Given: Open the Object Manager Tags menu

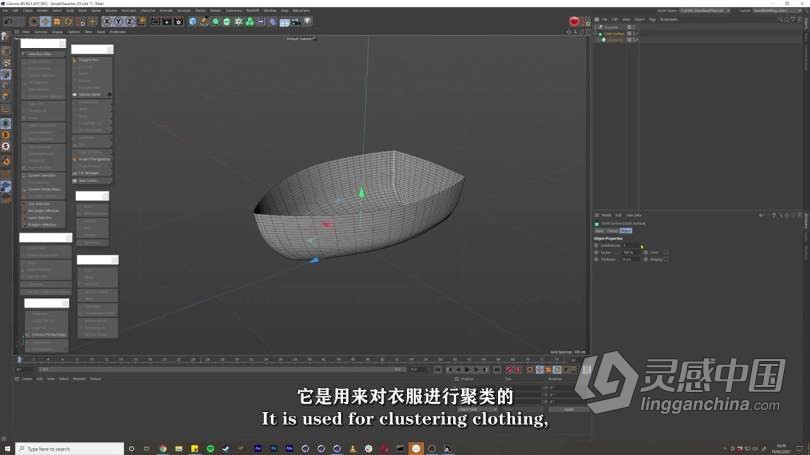Looking at the screenshot, I should 652,20.
